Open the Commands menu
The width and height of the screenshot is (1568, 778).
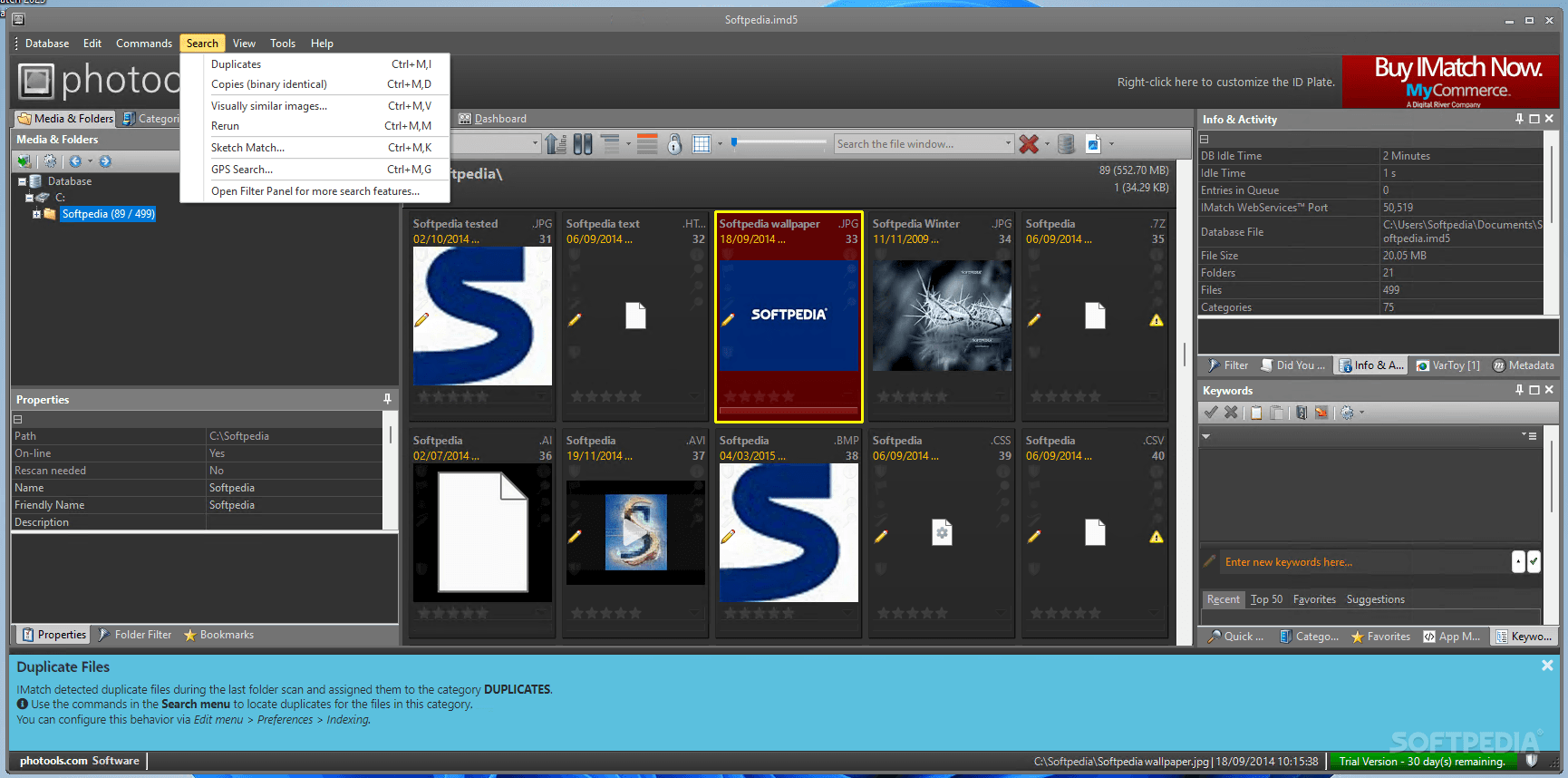pos(144,44)
